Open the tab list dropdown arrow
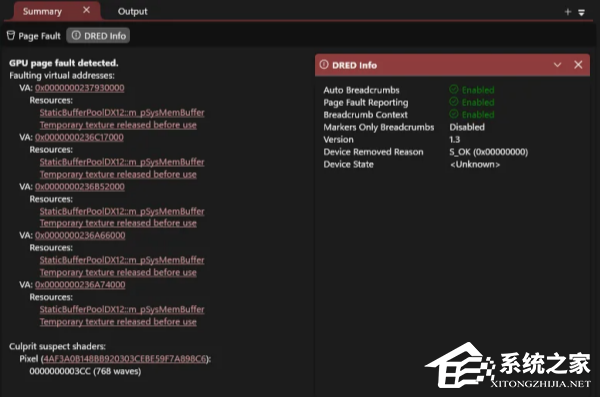 [x=581, y=13]
